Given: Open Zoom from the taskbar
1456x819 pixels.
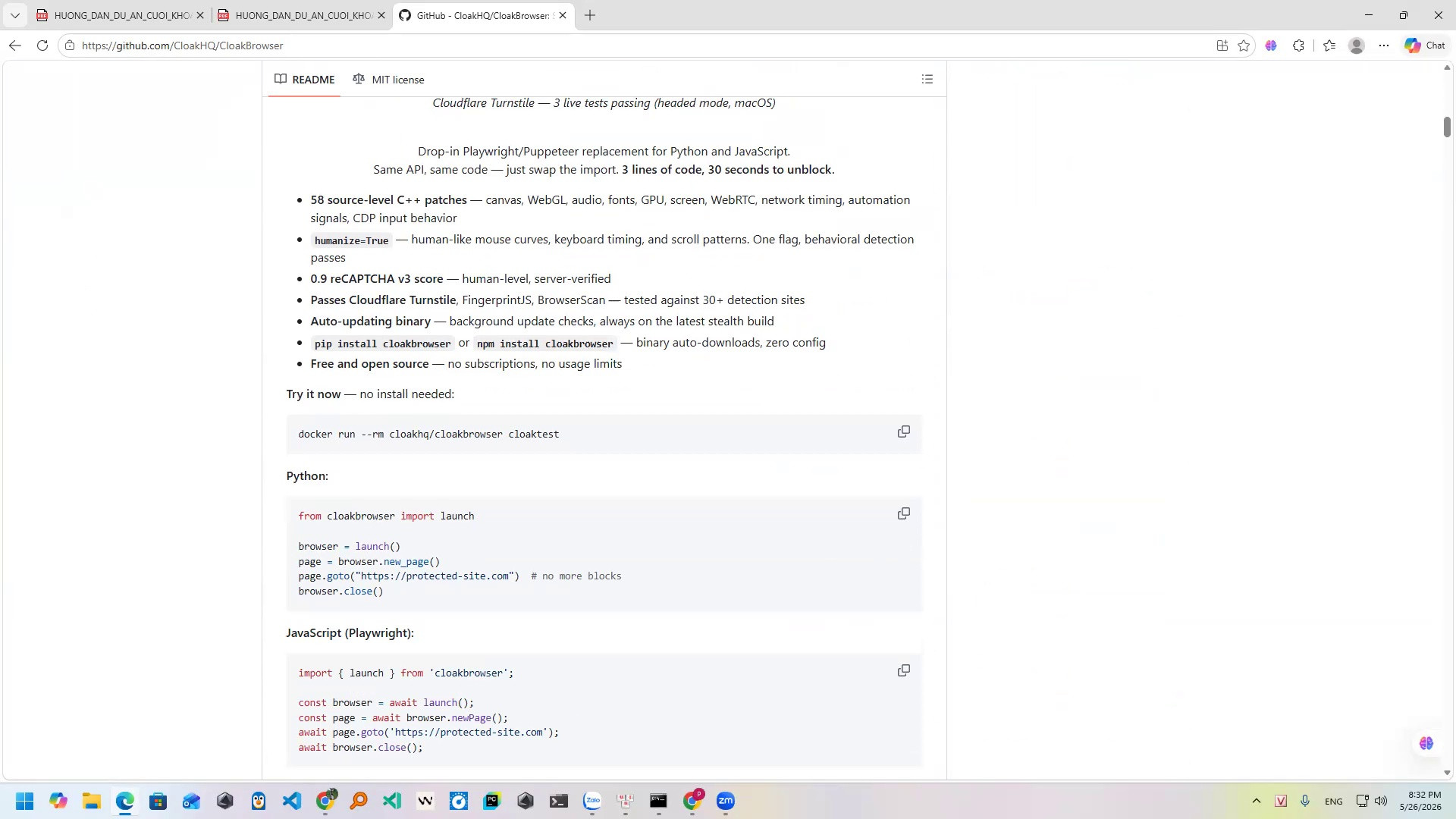Looking at the screenshot, I should pyautogui.click(x=726, y=801).
